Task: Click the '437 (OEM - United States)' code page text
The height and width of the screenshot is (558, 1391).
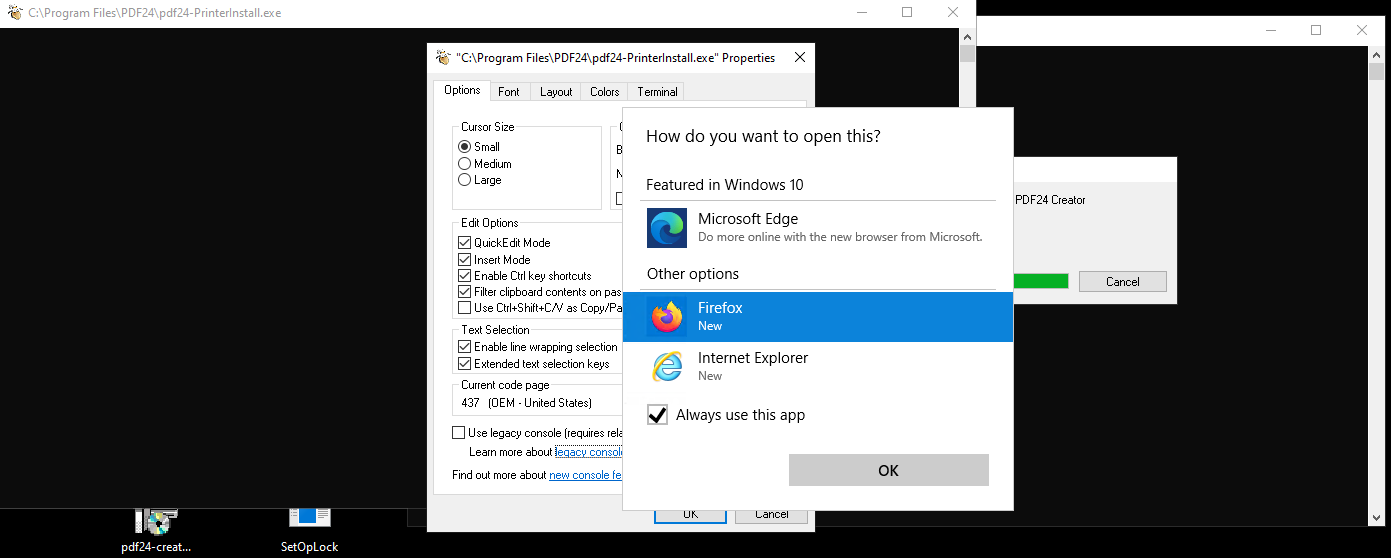Action: tap(526, 403)
